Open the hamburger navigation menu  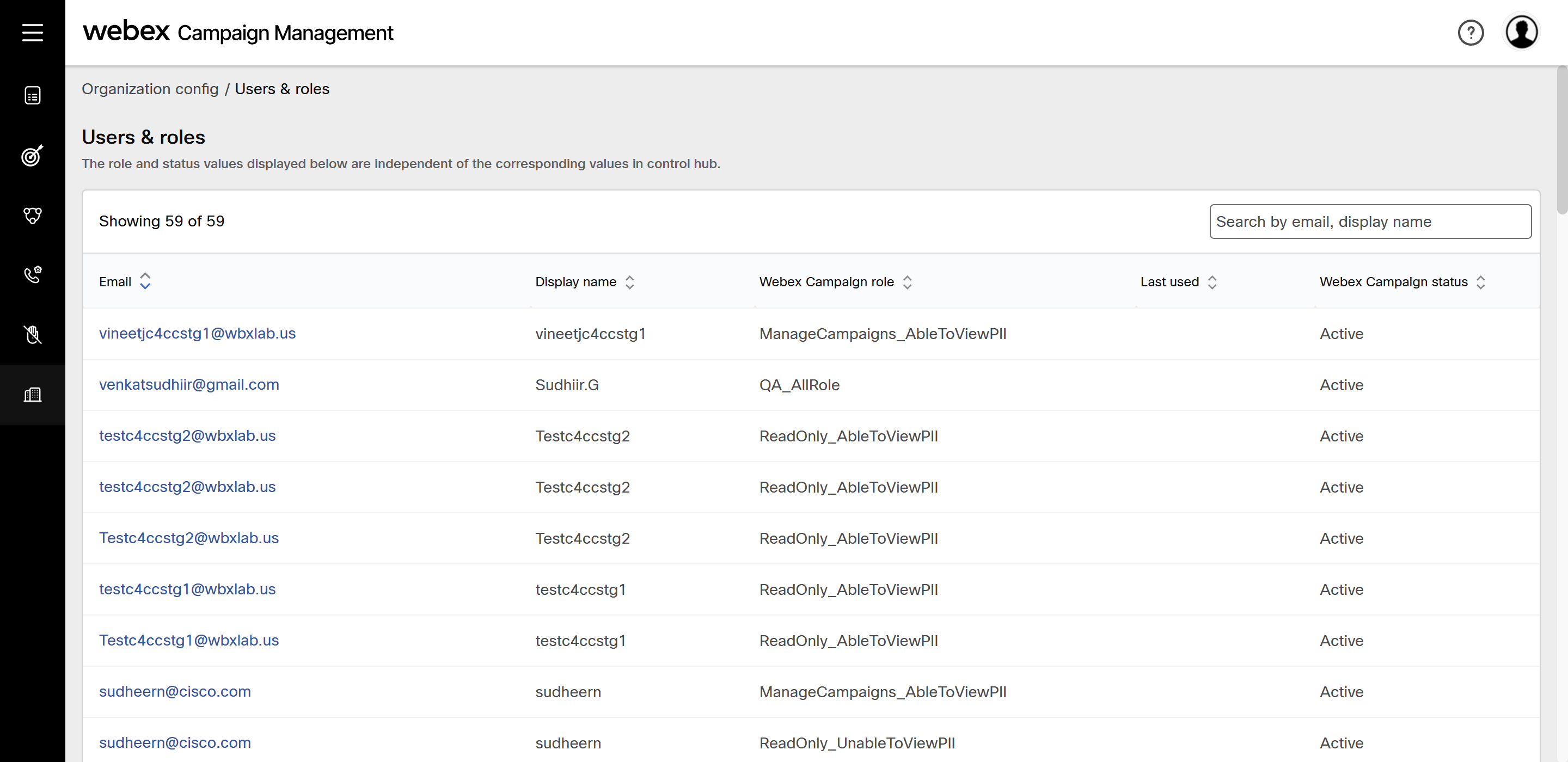pyautogui.click(x=32, y=32)
